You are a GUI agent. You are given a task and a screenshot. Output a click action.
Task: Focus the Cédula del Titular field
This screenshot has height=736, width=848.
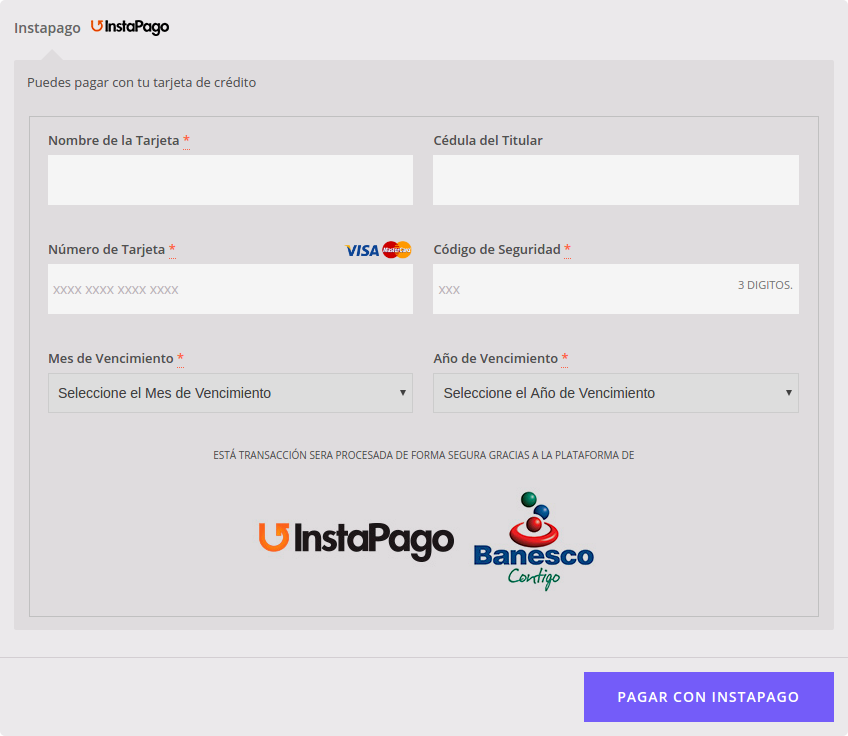pyautogui.click(x=615, y=180)
